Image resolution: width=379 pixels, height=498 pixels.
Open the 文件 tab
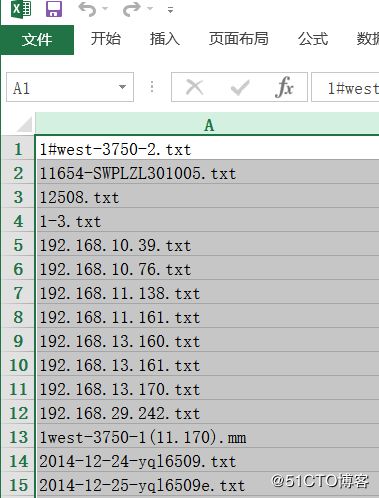click(37, 40)
